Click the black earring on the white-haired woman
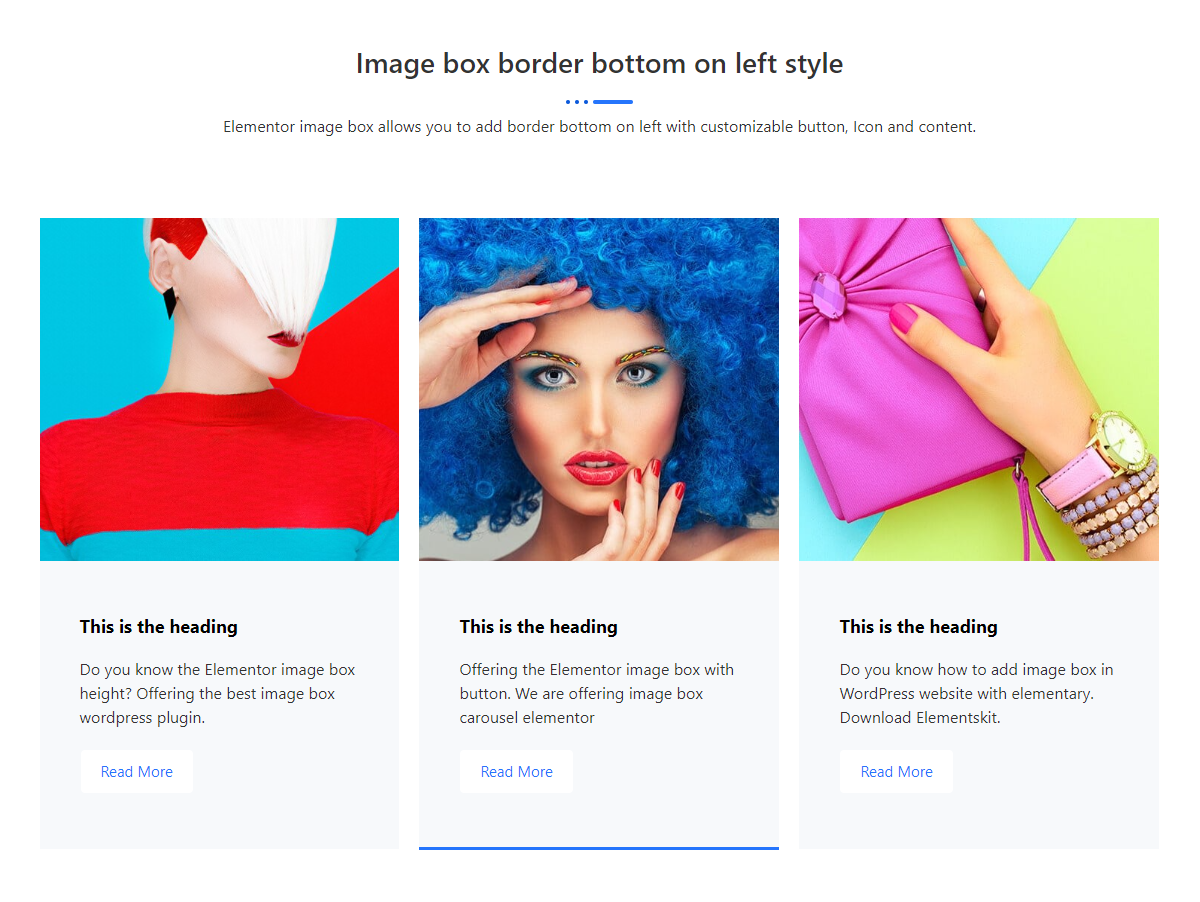 170,301
